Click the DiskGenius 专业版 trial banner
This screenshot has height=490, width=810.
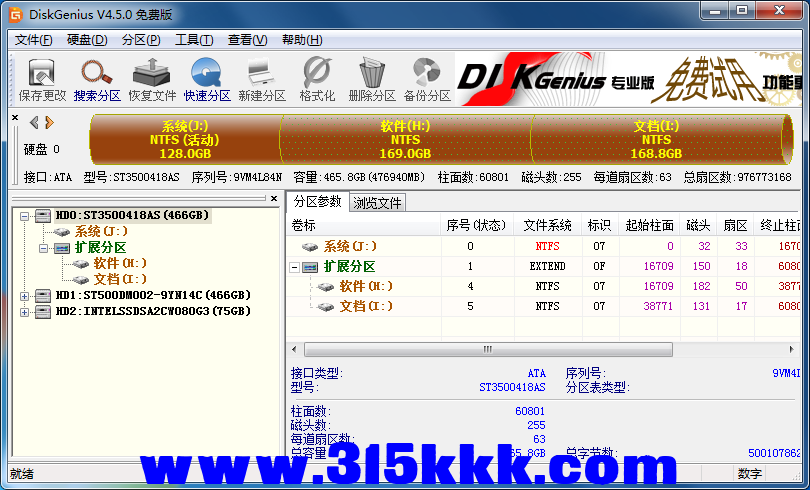click(628, 80)
